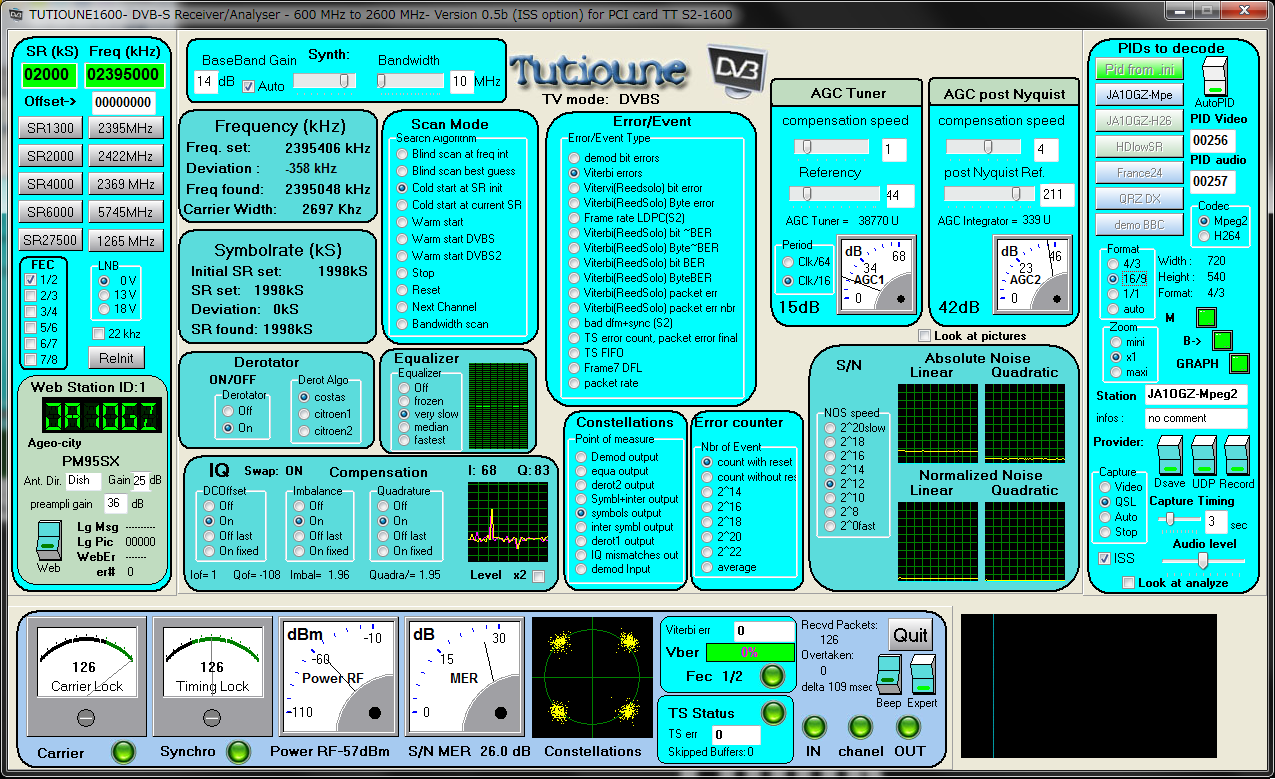Click the chanel green LED

coord(860,727)
